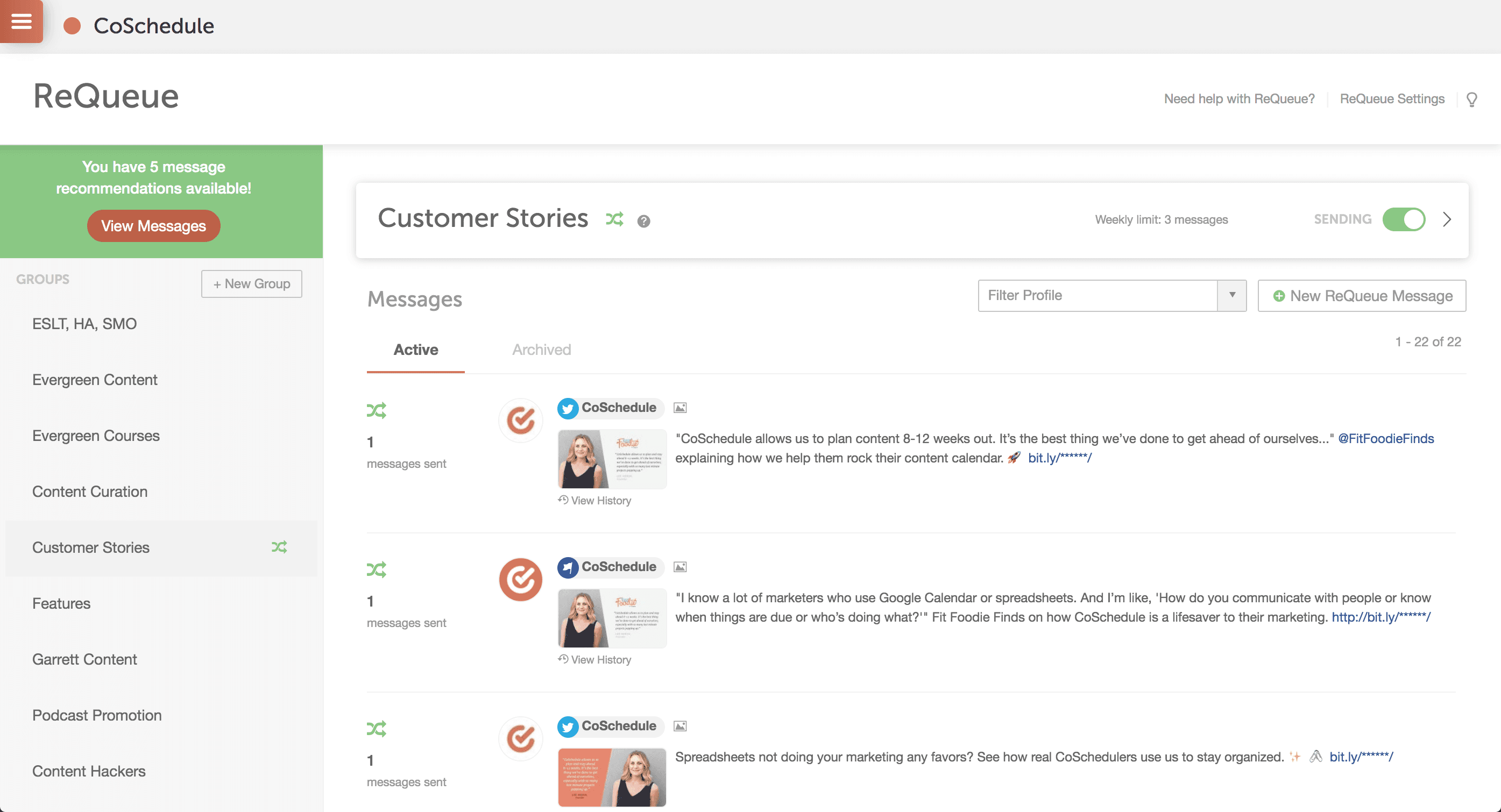The height and width of the screenshot is (812, 1501).
Task: Click View History on Google Calendar message
Action: click(595, 659)
